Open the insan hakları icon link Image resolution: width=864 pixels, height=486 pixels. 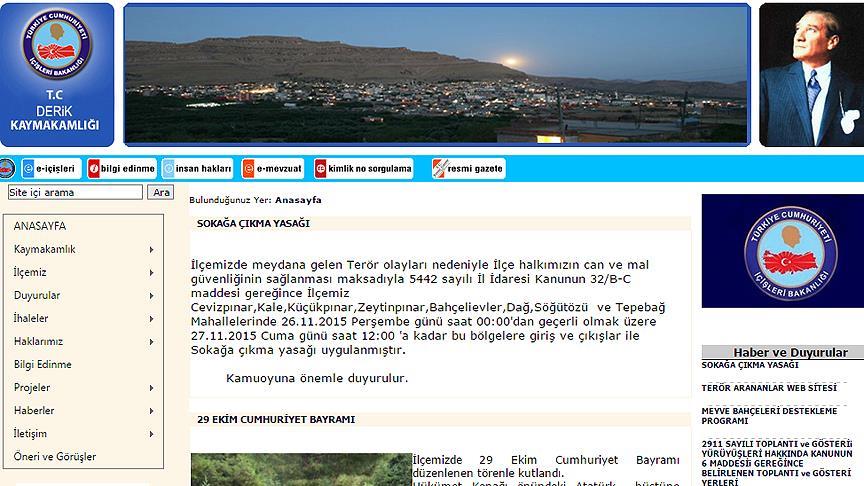click(x=198, y=169)
